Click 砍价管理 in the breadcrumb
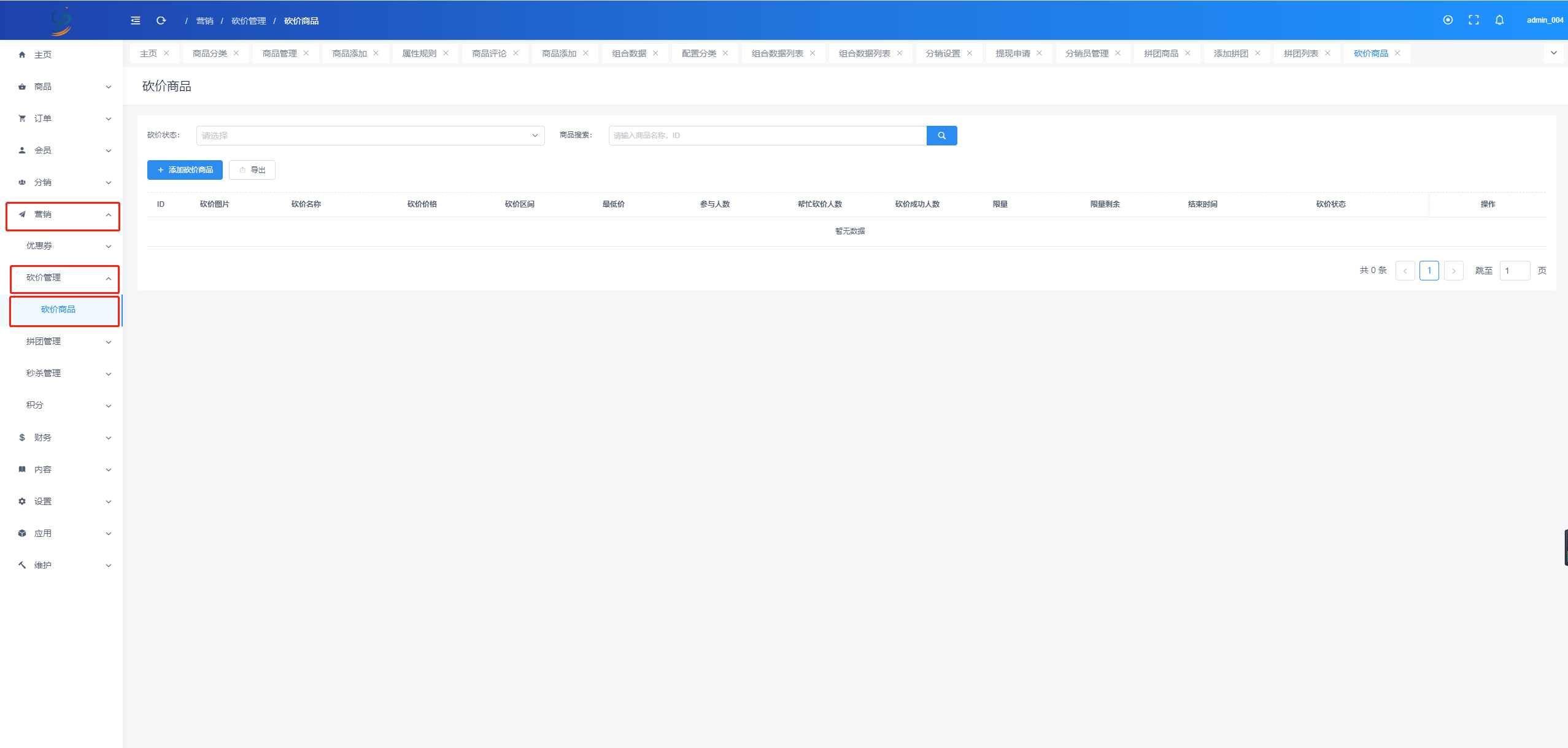This screenshot has height=748, width=1568. tap(249, 21)
